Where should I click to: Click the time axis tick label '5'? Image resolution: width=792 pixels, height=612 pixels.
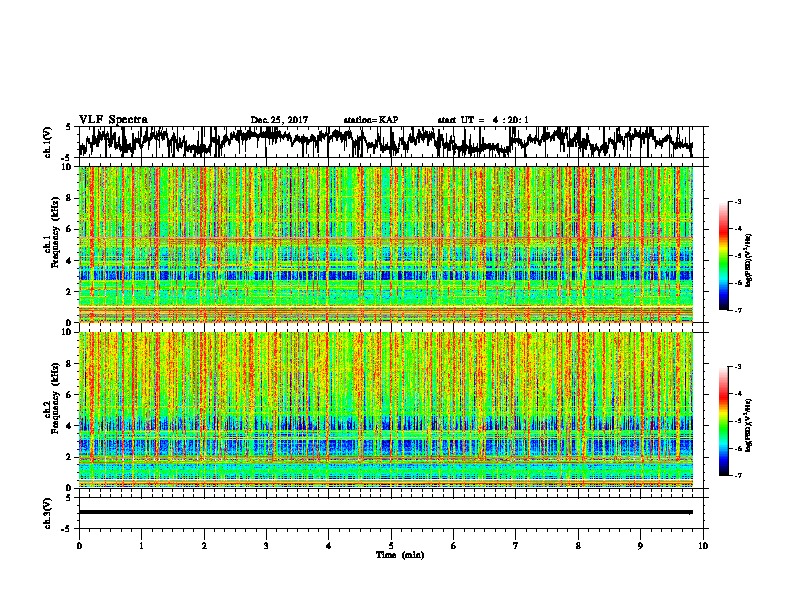(391, 546)
